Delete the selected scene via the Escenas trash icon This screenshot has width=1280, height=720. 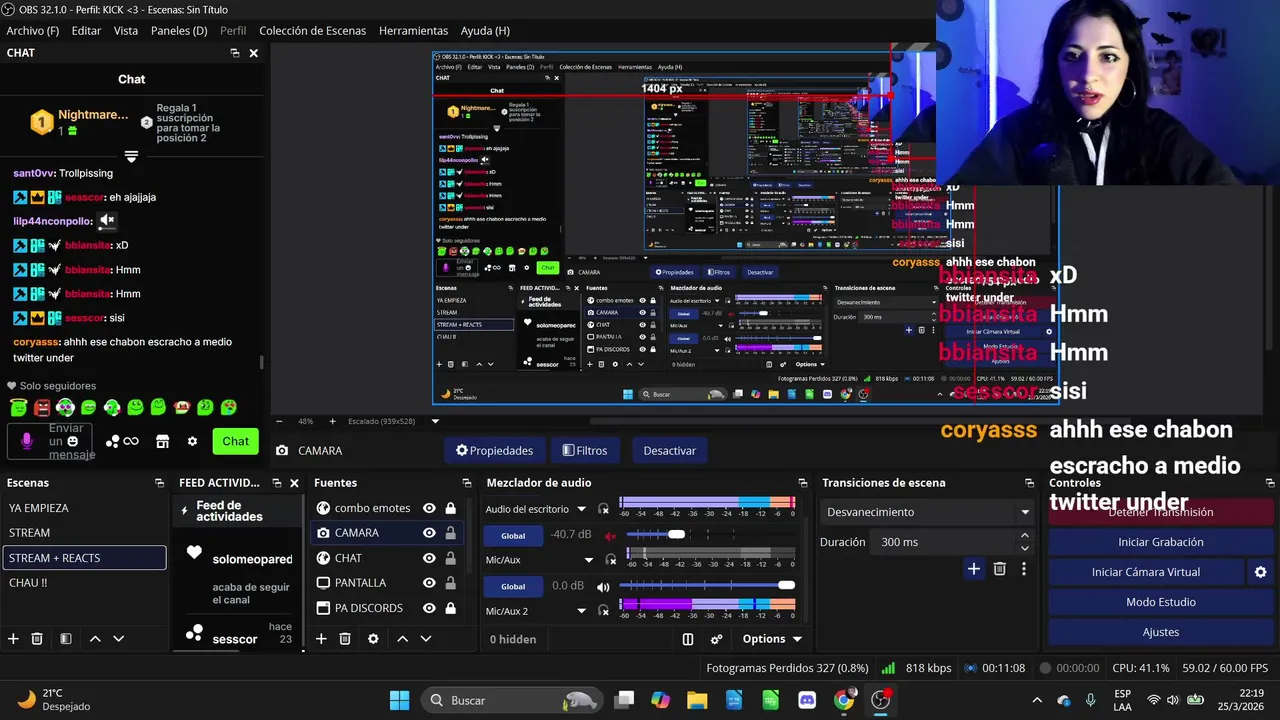tap(37, 639)
